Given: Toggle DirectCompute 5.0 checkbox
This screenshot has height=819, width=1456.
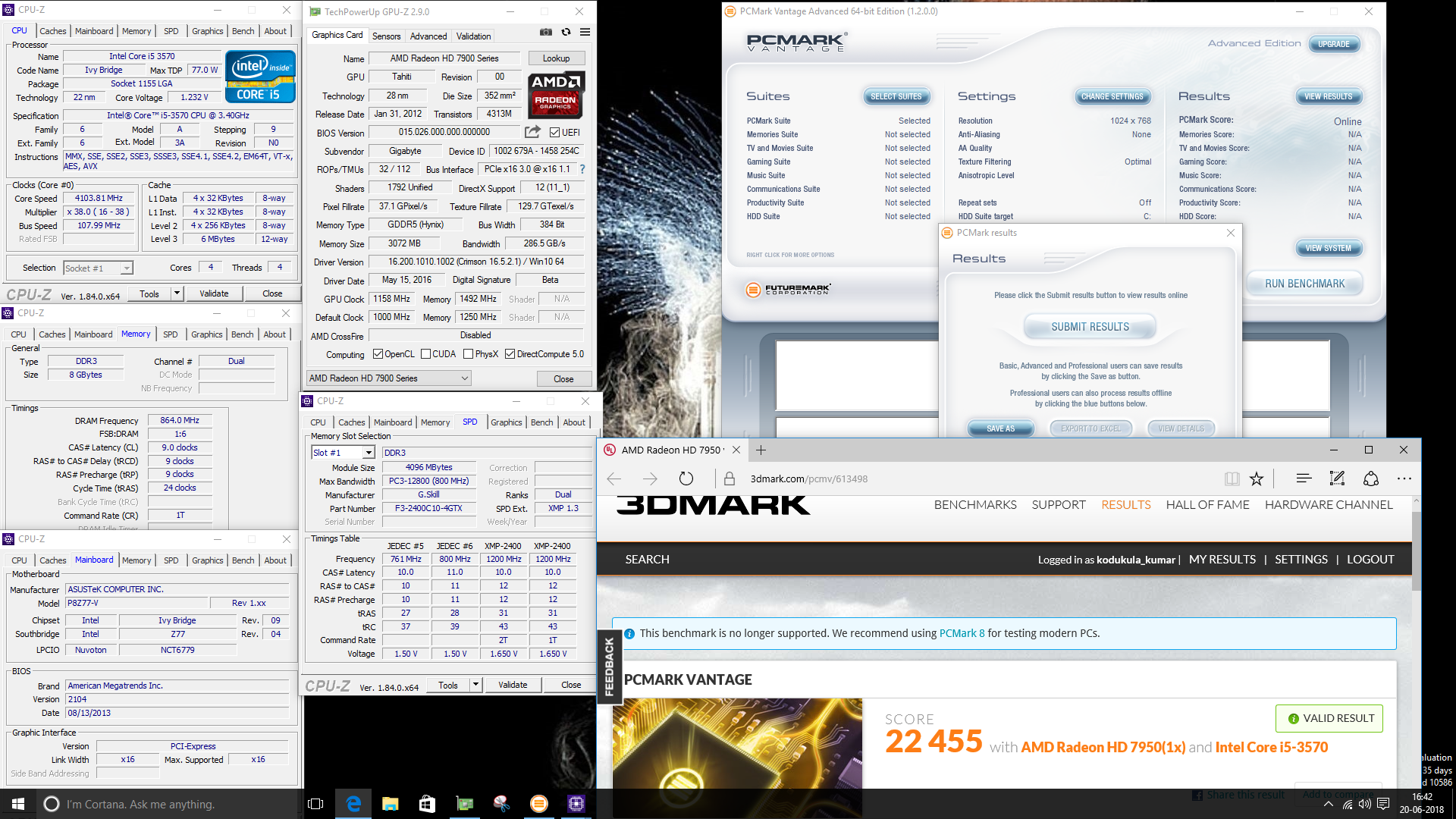Looking at the screenshot, I should [510, 354].
